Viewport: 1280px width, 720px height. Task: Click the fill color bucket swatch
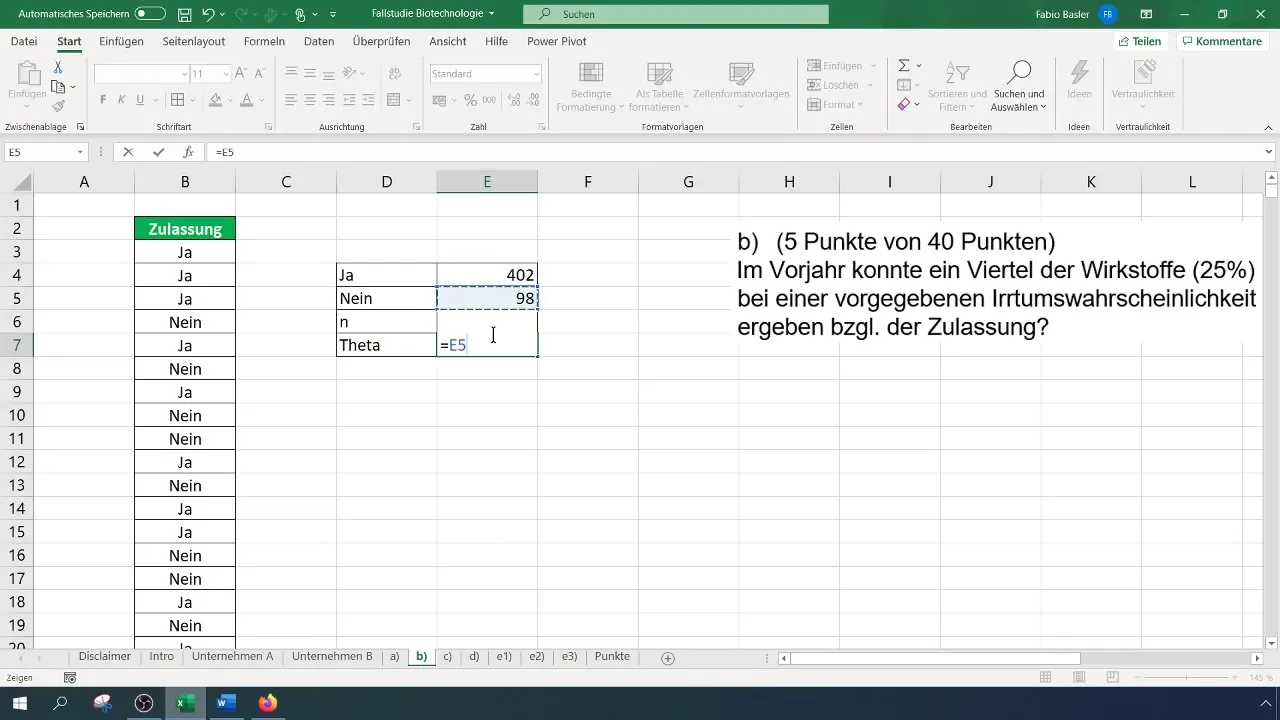[x=214, y=100]
